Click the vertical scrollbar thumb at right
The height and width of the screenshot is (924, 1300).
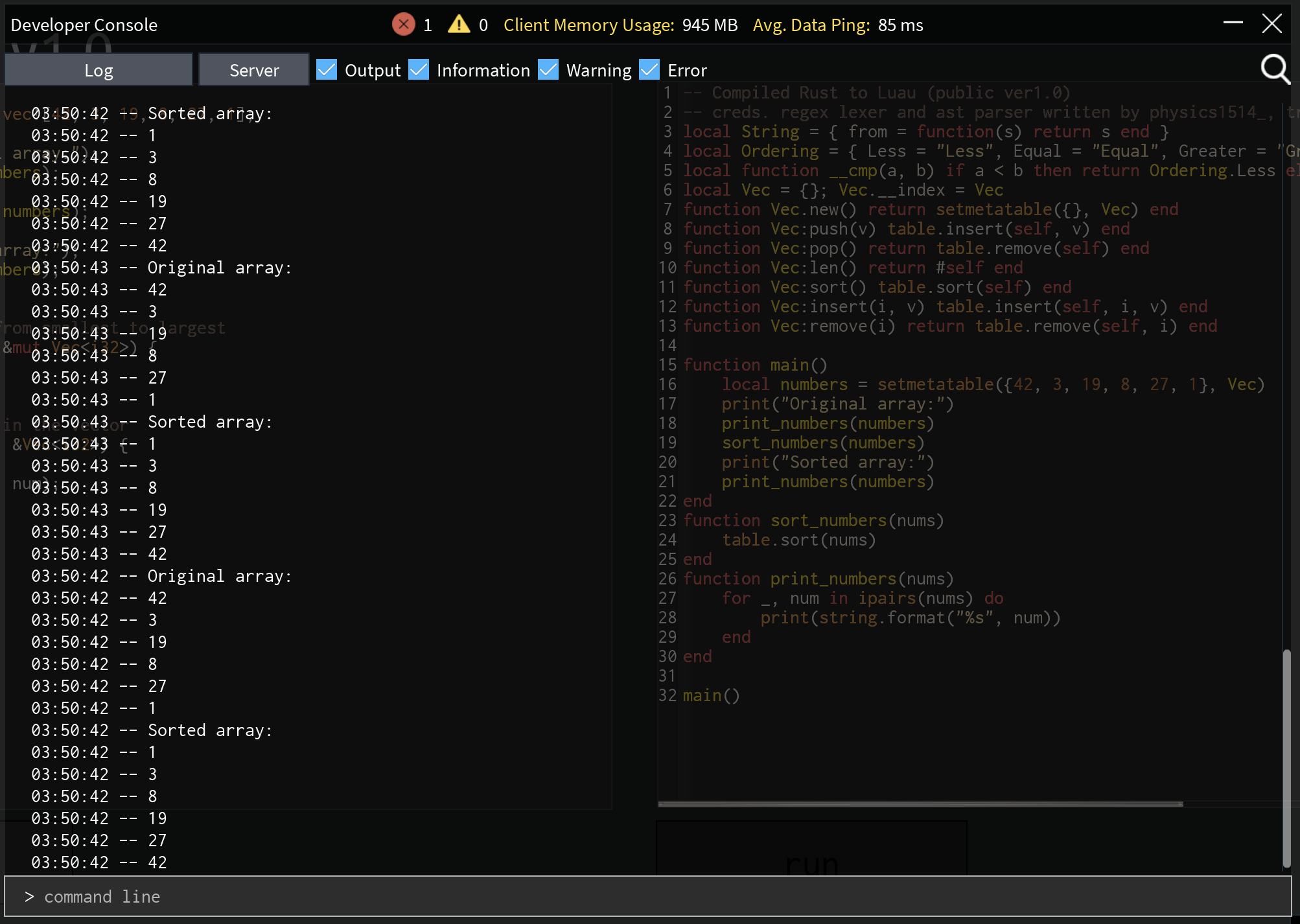pyautogui.click(x=1286, y=758)
